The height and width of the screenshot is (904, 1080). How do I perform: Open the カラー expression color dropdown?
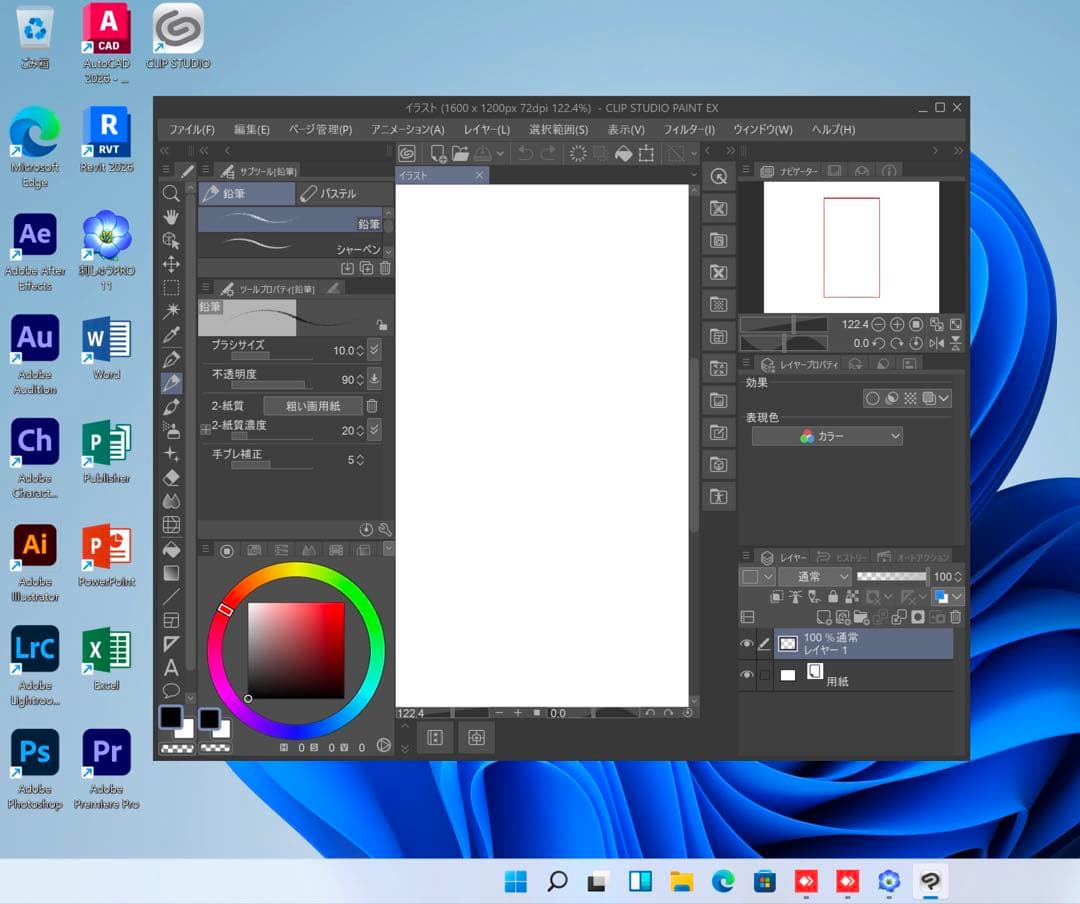click(827, 436)
